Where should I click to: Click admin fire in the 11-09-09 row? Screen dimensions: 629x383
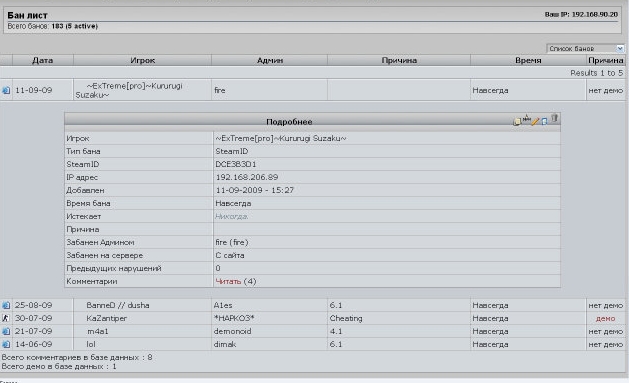coord(219,90)
